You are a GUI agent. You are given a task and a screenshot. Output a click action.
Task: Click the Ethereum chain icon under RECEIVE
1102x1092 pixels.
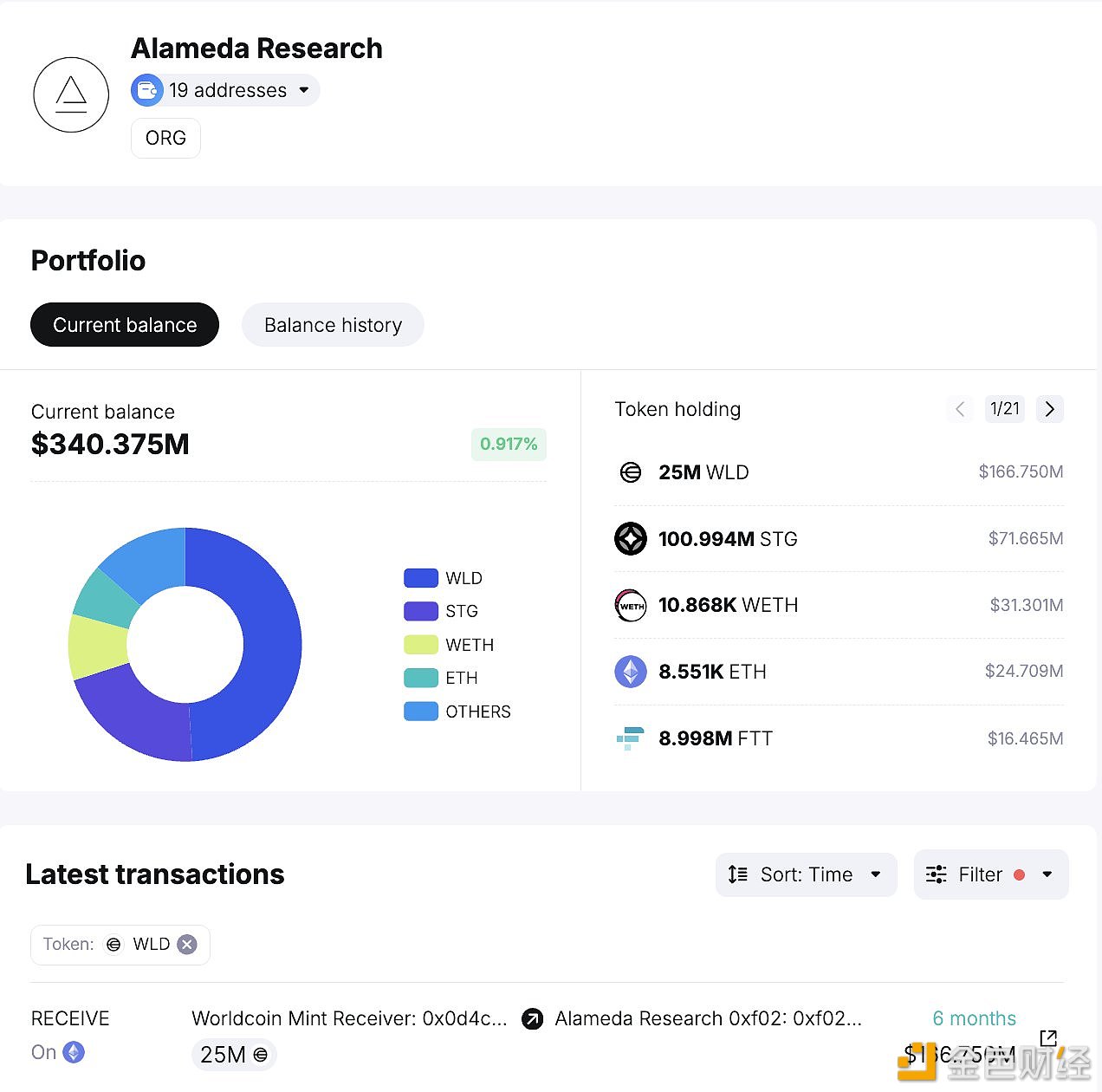click(x=75, y=1052)
